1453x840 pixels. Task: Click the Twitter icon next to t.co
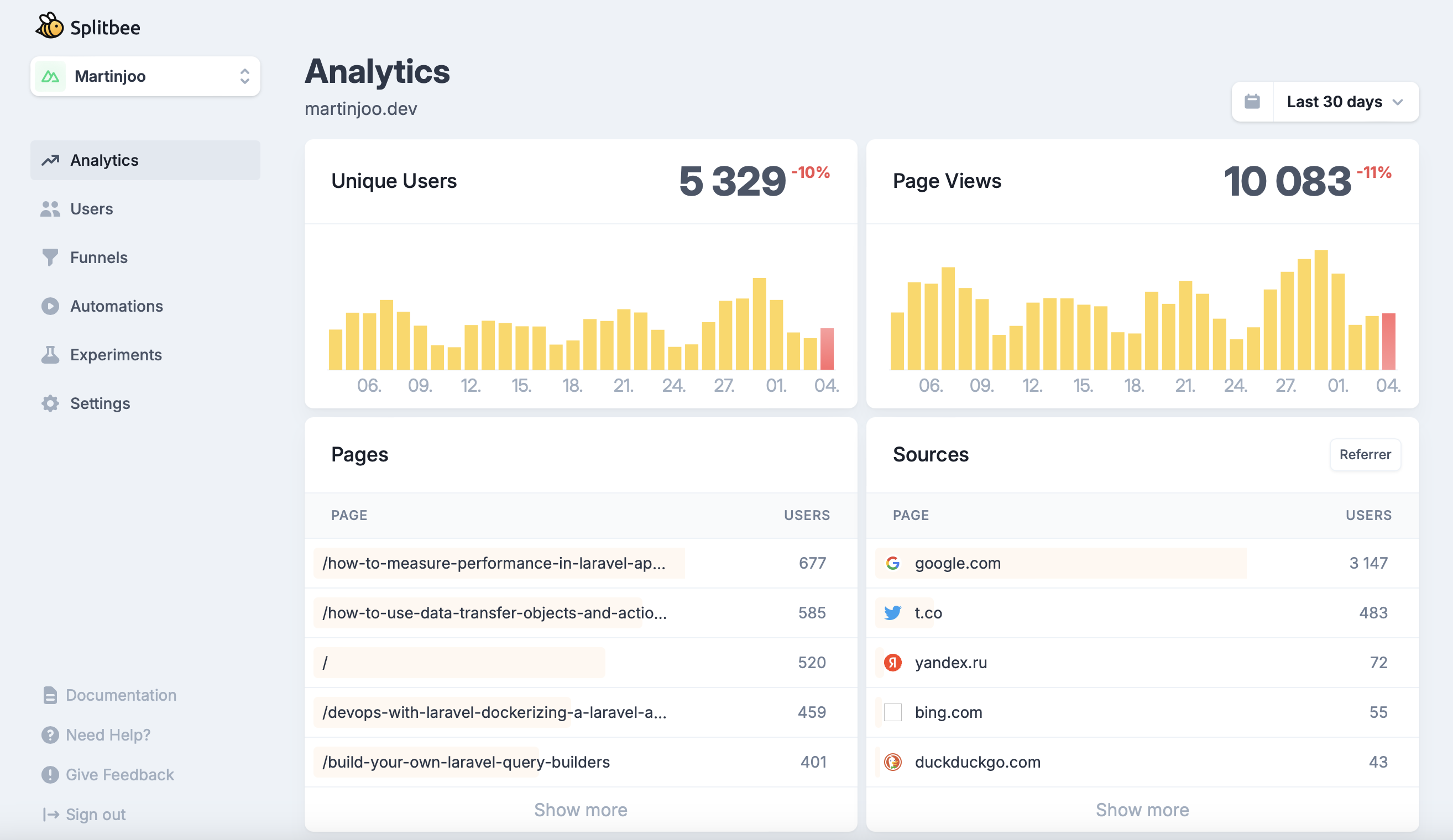pos(892,613)
